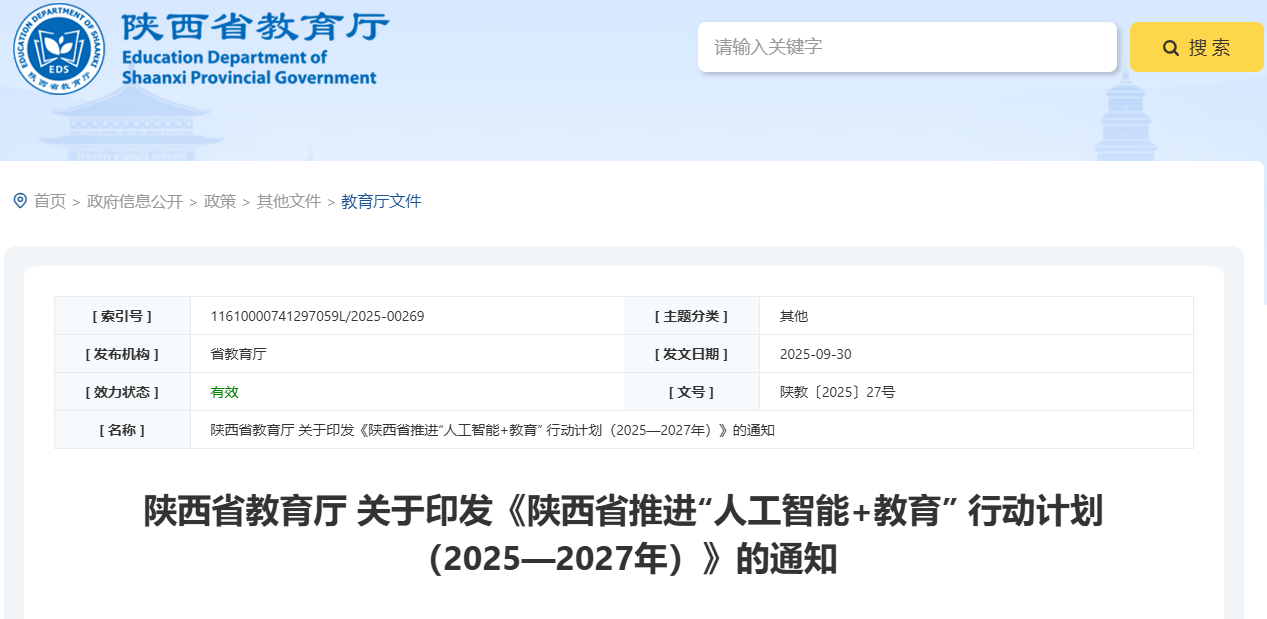Go to 首页 in breadcrumb

tap(50, 202)
